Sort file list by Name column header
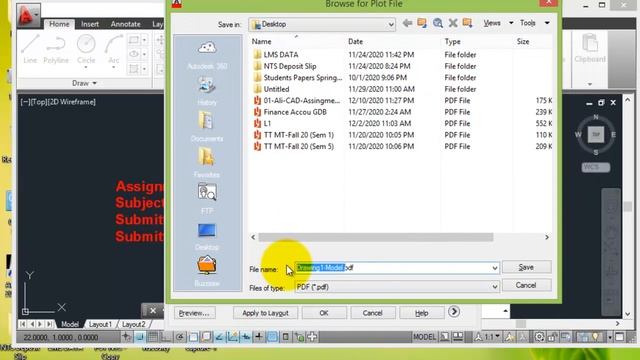Image resolution: width=640 pixels, height=360 pixels. click(262, 42)
